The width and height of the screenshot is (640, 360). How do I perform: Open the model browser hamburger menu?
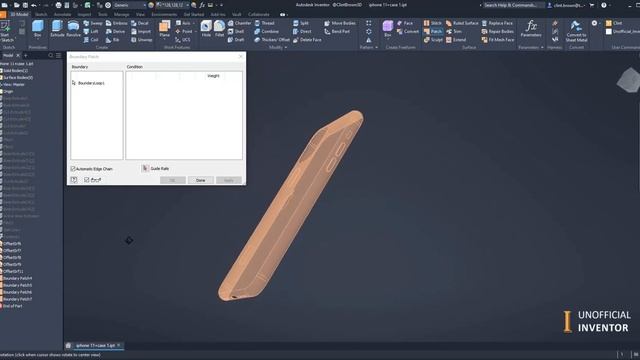[58, 55]
